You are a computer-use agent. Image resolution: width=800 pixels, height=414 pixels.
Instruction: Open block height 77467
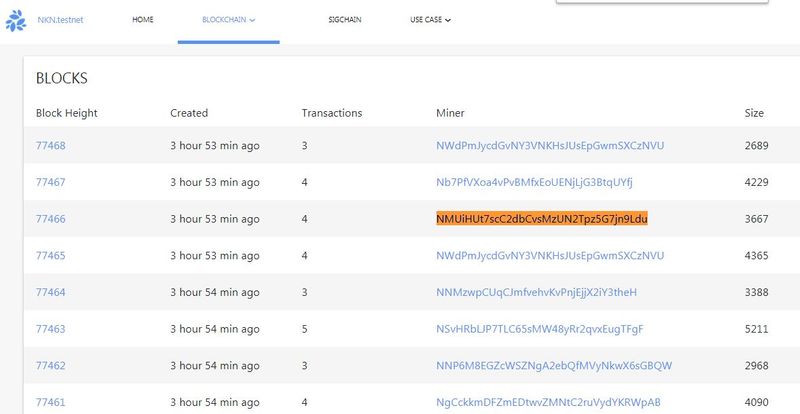point(51,182)
